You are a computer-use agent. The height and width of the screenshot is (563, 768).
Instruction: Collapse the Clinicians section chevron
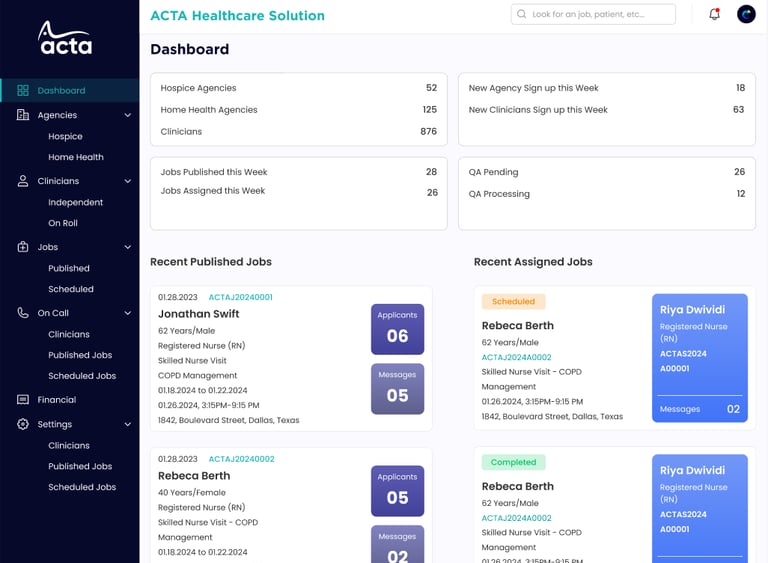[x=127, y=181]
